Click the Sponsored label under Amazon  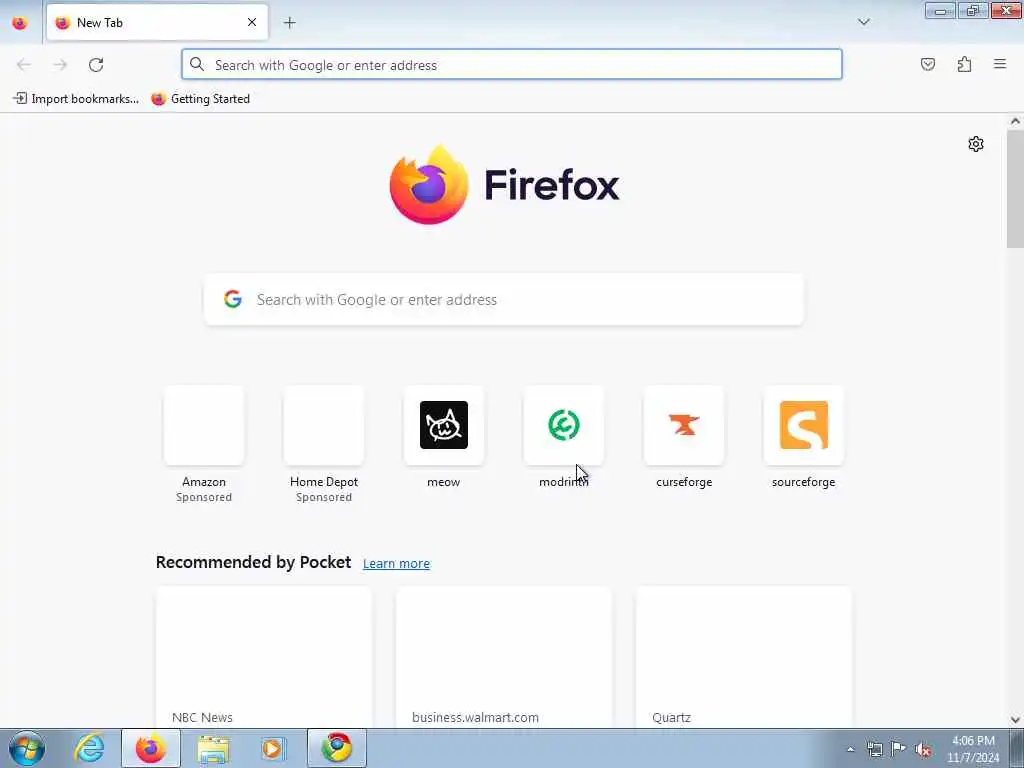204,498
